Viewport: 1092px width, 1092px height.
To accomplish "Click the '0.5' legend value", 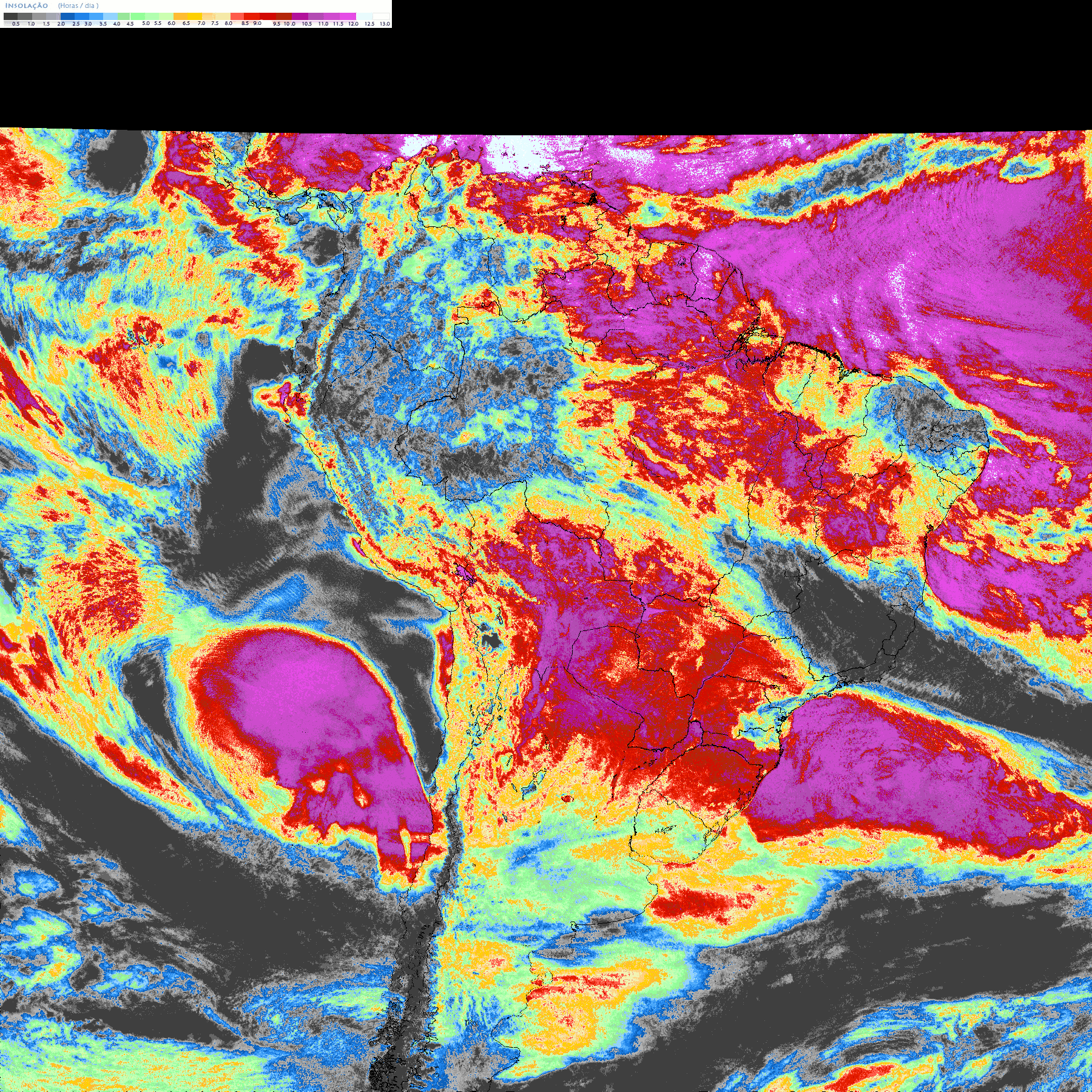I will click(x=16, y=24).
